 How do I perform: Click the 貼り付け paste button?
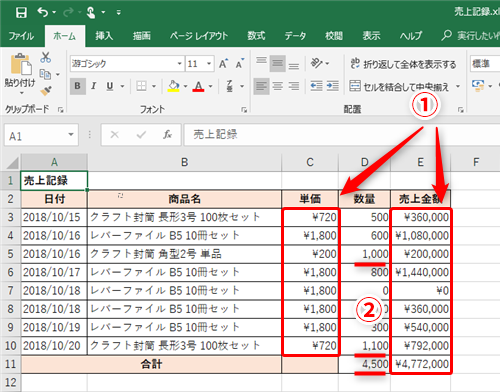click(x=20, y=72)
